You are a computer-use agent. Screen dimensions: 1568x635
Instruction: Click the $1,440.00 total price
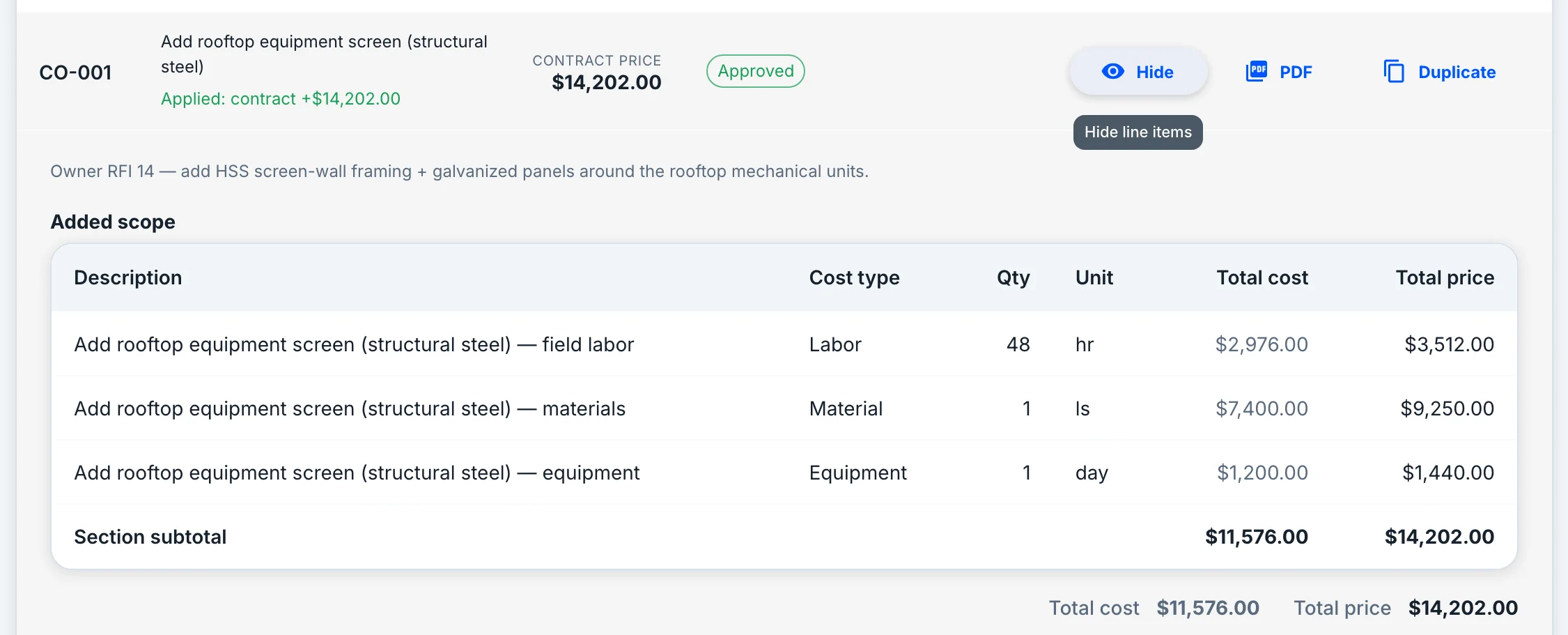point(1447,473)
